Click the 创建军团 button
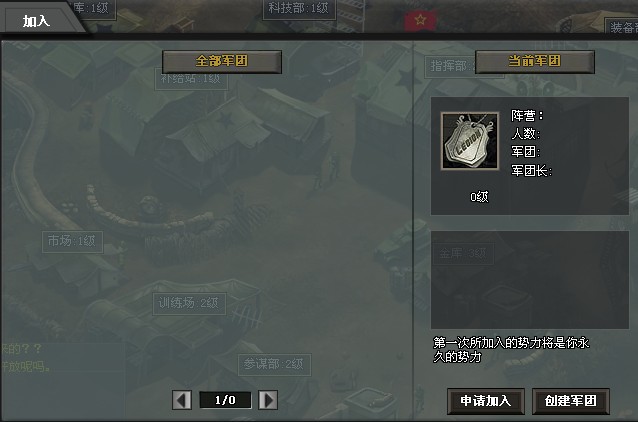 (570, 401)
